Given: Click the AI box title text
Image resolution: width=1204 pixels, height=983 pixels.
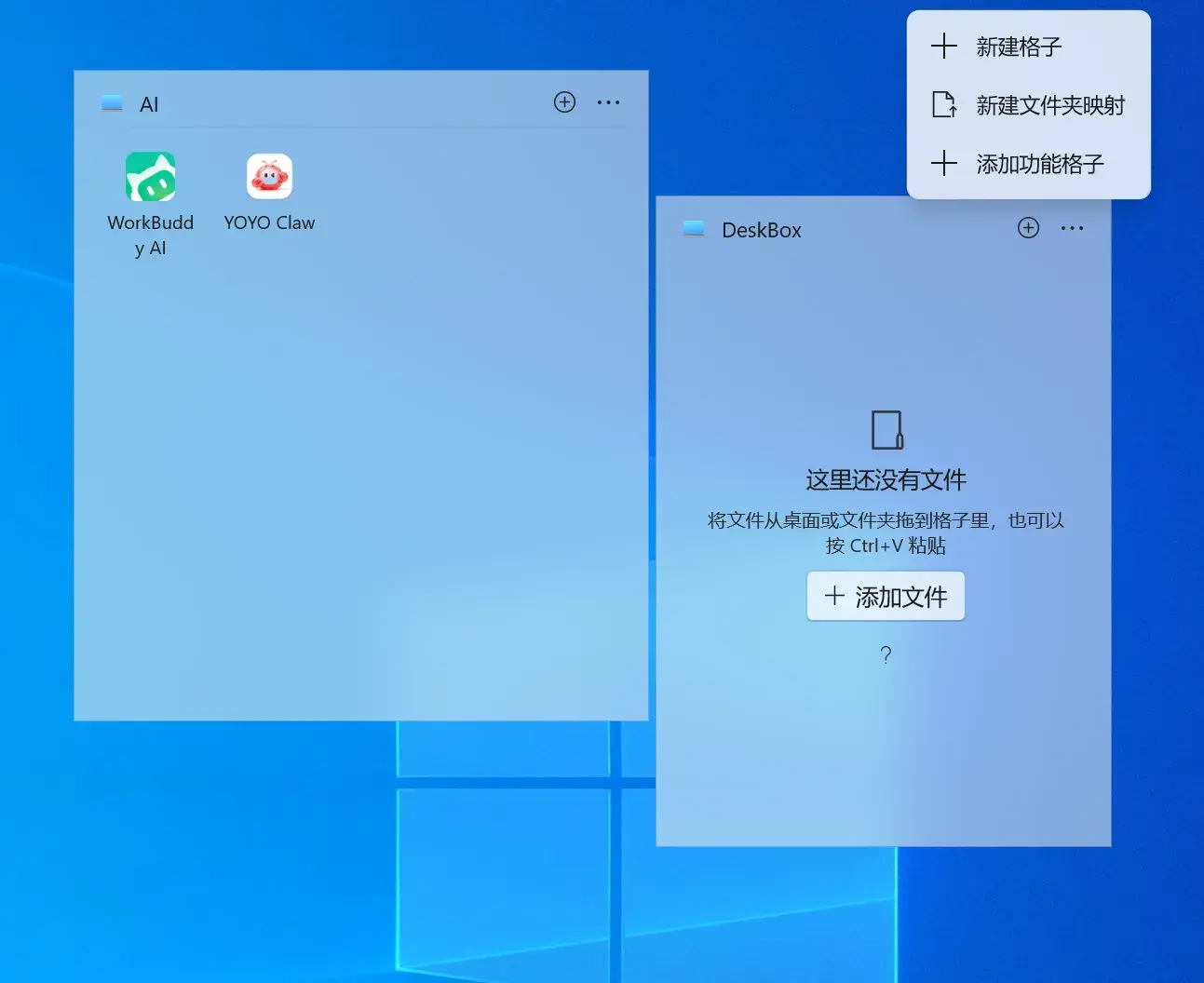Looking at the screenshot, I should (x=149, y=104).
